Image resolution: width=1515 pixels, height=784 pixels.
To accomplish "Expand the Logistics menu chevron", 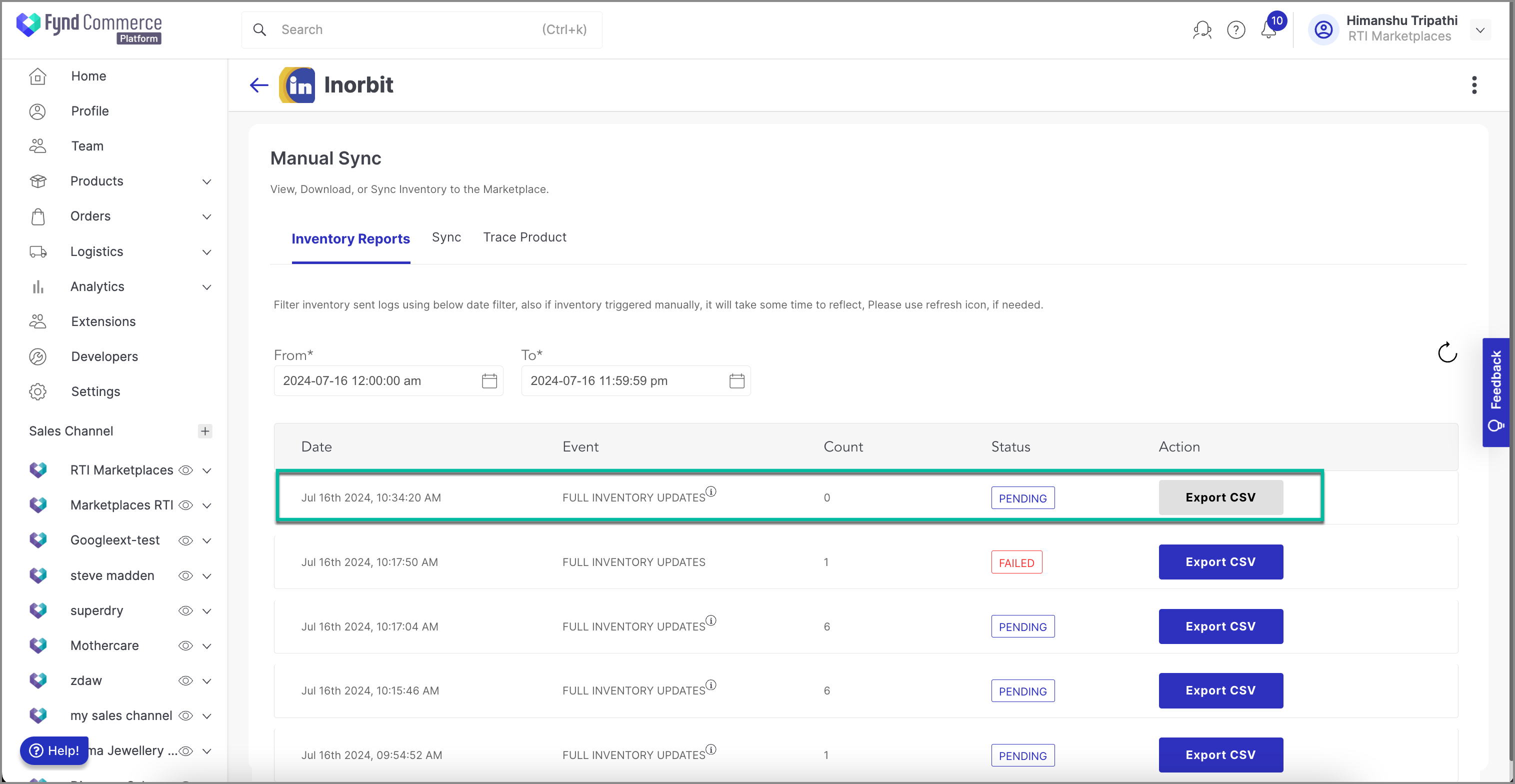I will point(206,251).
